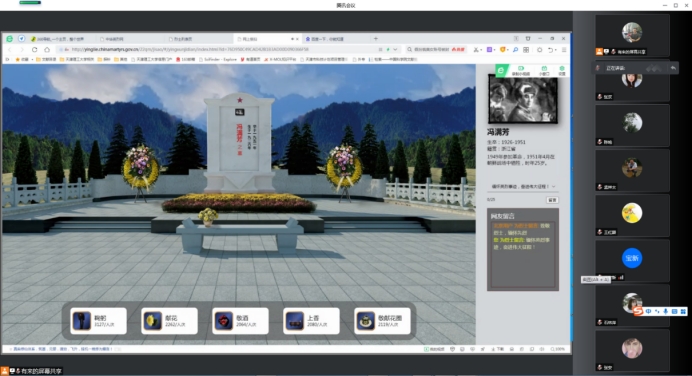
Task: Open the browser main menu hamburger icon
Action: 564,50
